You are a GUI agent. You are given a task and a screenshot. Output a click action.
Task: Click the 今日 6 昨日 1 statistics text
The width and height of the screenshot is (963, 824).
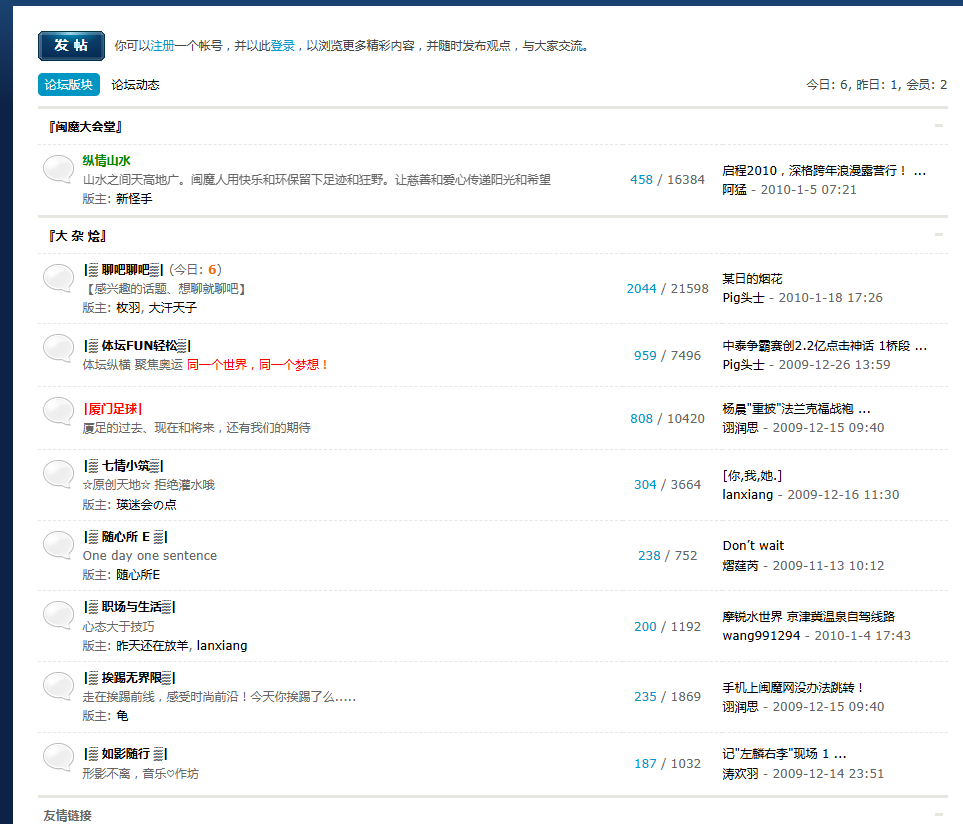(876, 85)
